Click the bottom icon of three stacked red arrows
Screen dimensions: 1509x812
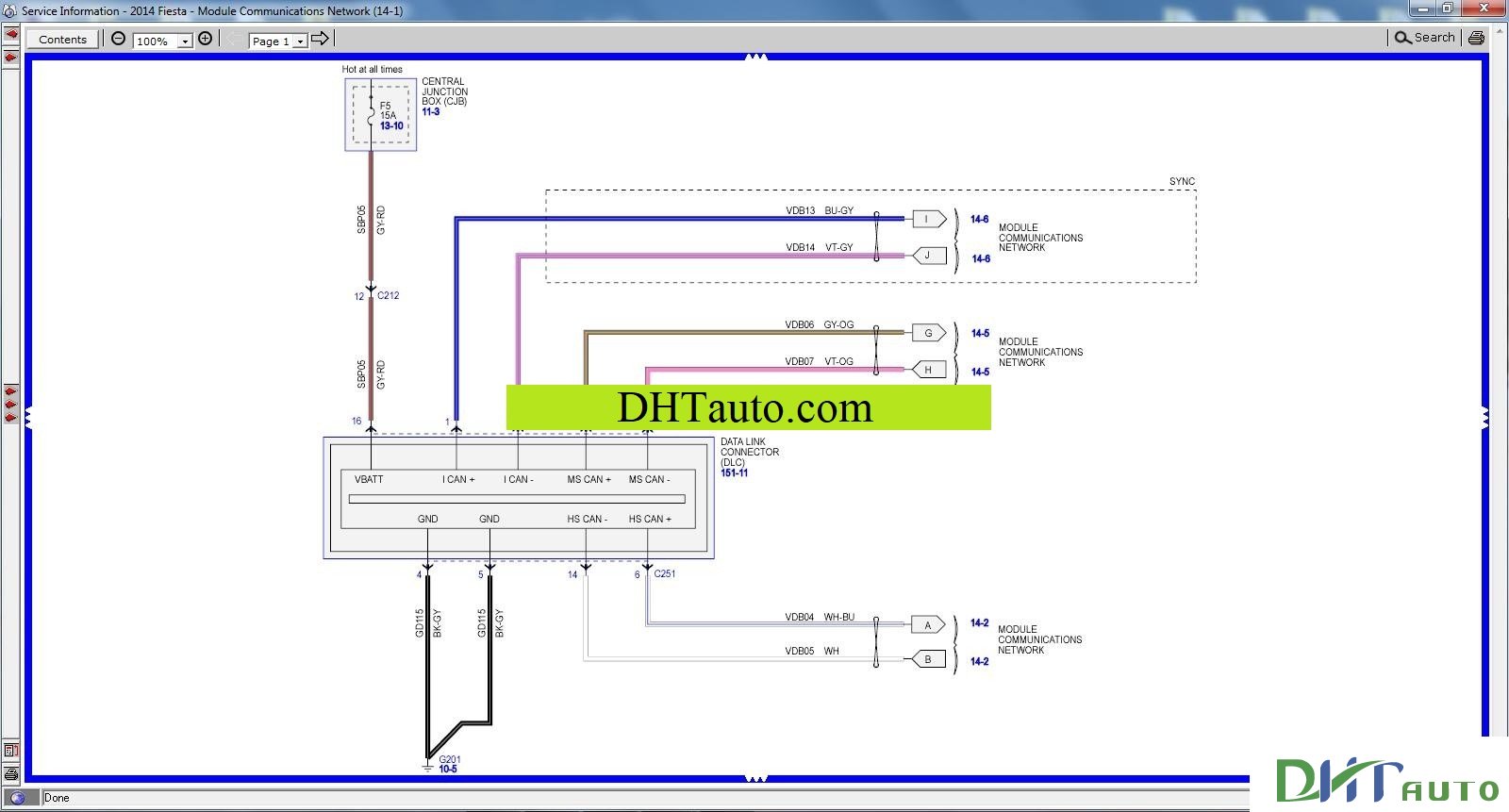[x=11, y=417]
